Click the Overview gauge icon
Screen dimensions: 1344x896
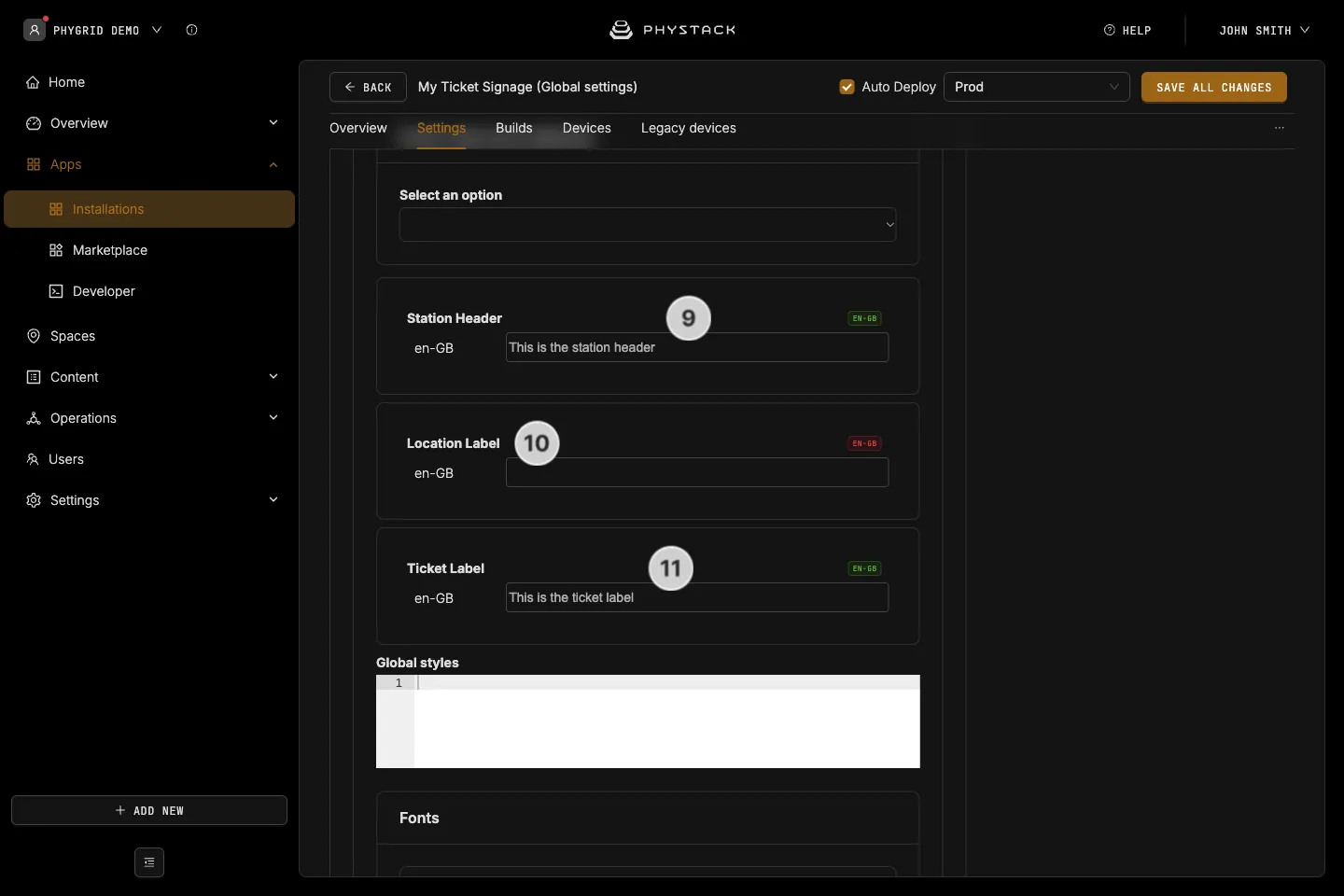(x=34, y=123)
